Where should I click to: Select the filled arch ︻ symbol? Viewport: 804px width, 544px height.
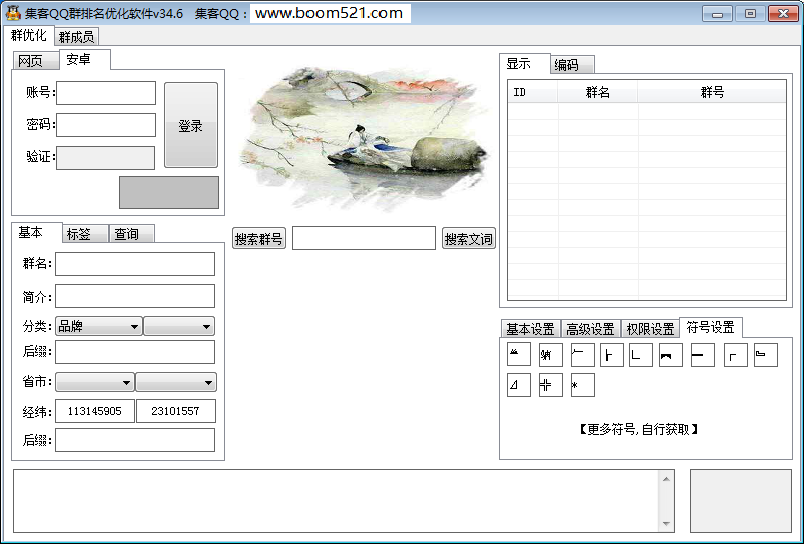(x=671, y=355)
